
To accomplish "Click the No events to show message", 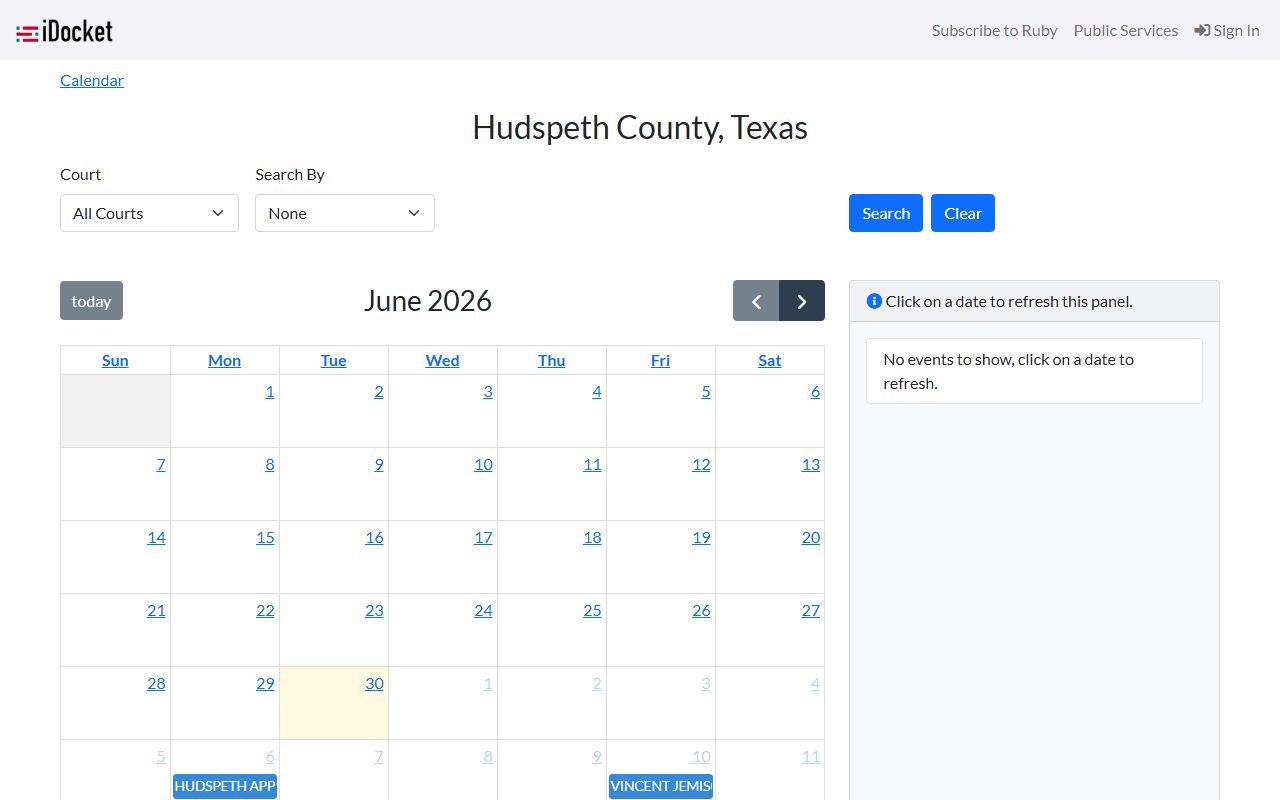I will (1034, 371).
